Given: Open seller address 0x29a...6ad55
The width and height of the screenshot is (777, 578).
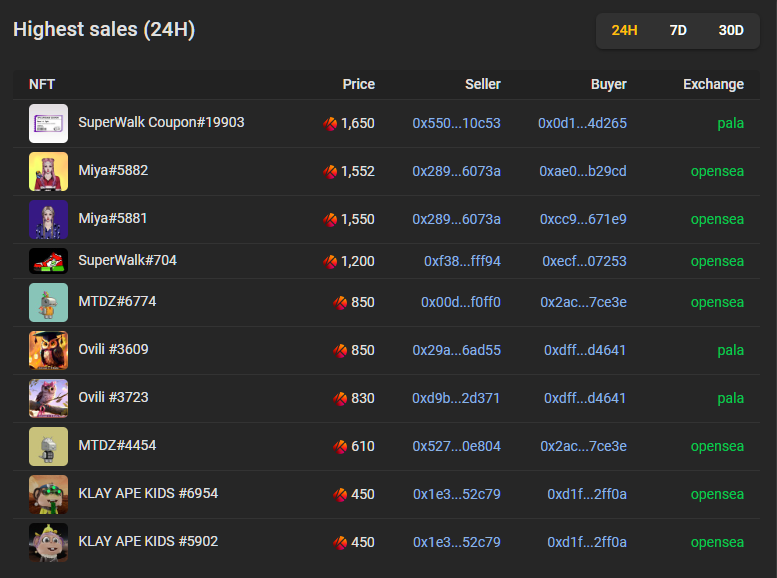Looking at the screenshot, I should [456, 350].
